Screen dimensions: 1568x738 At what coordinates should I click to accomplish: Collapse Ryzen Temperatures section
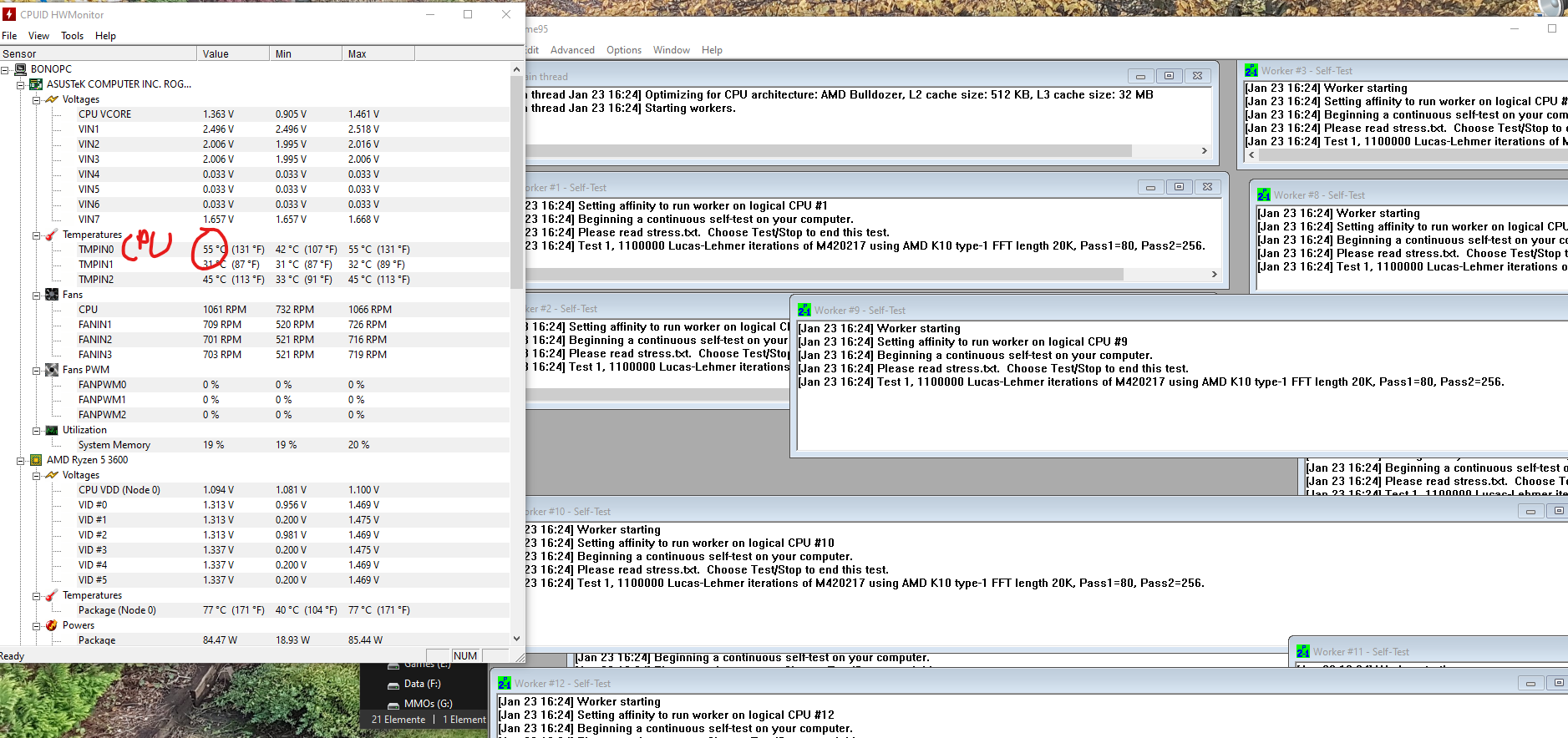[x=36, y=596]
